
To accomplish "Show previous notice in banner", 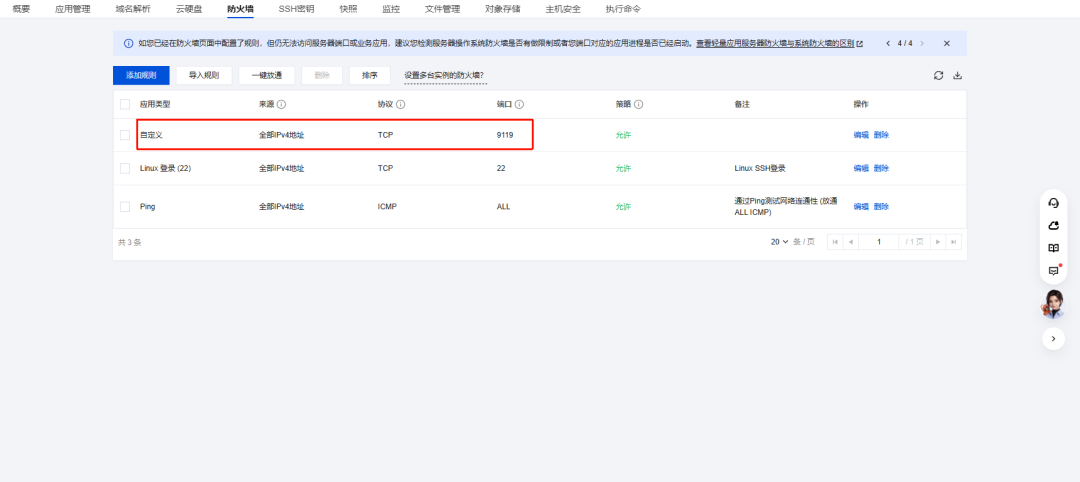I will tap(888, 43).
